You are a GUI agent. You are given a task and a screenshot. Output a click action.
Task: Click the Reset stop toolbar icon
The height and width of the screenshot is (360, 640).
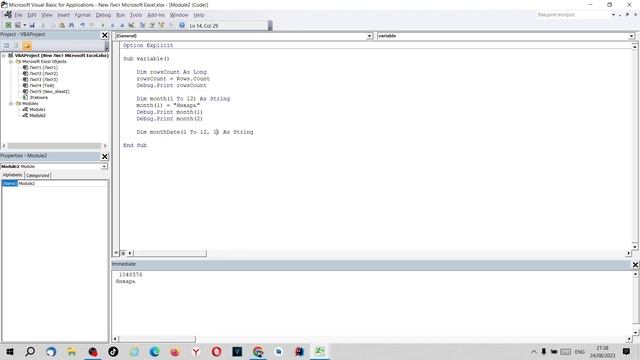tap(122, 25)
